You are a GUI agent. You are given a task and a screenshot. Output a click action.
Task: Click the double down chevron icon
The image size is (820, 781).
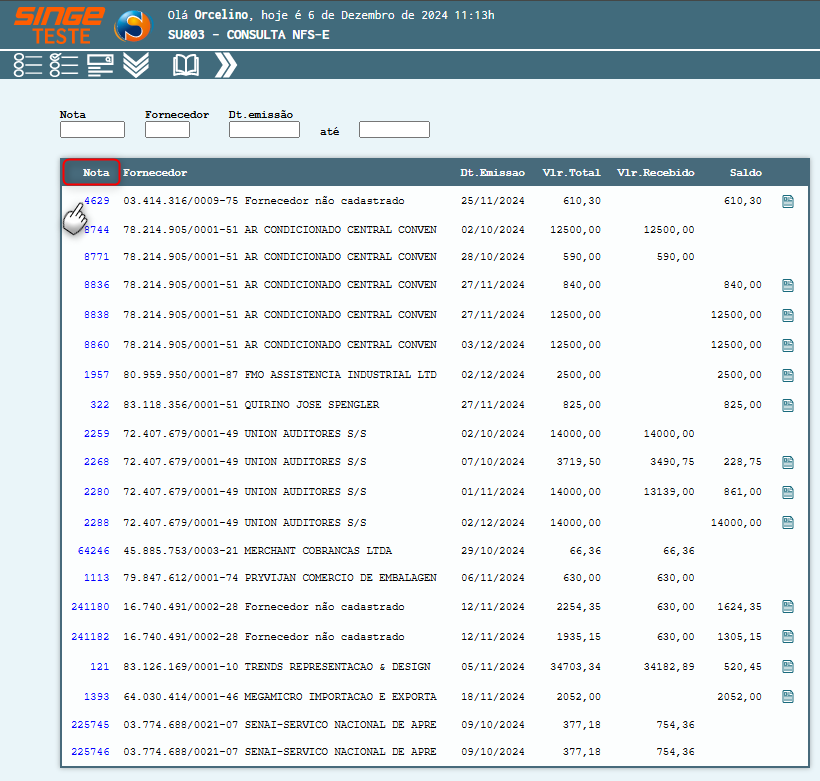pyautogui.click(x=136, y=65)
